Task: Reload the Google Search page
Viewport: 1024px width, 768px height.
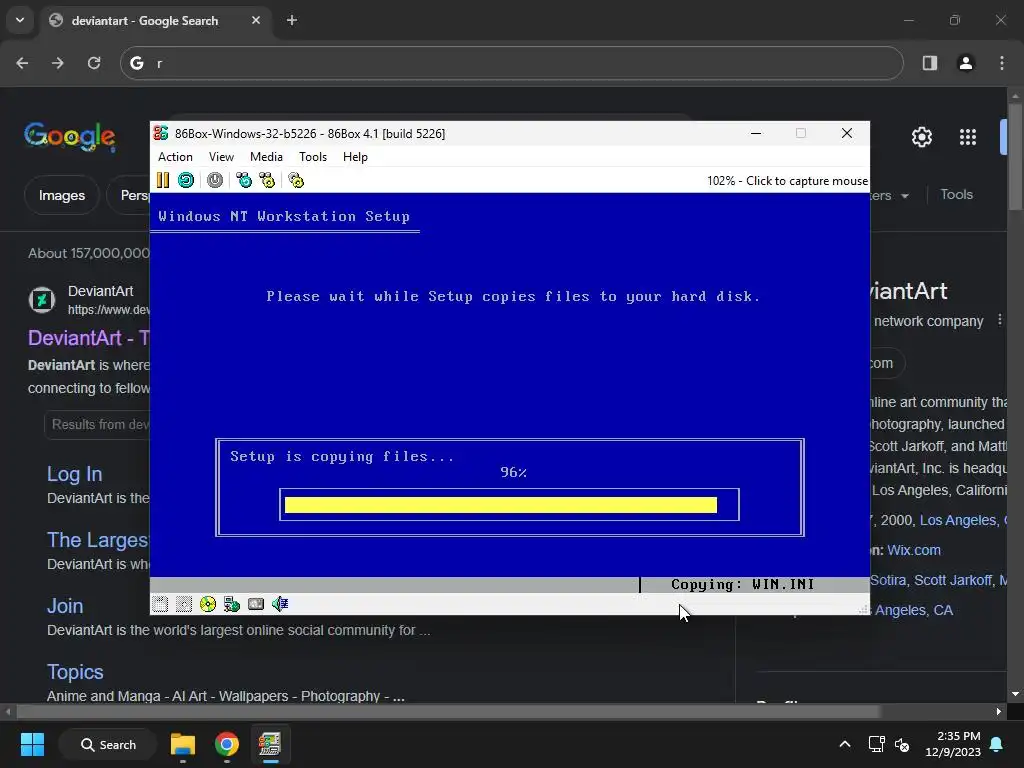Action: [94, 63]
